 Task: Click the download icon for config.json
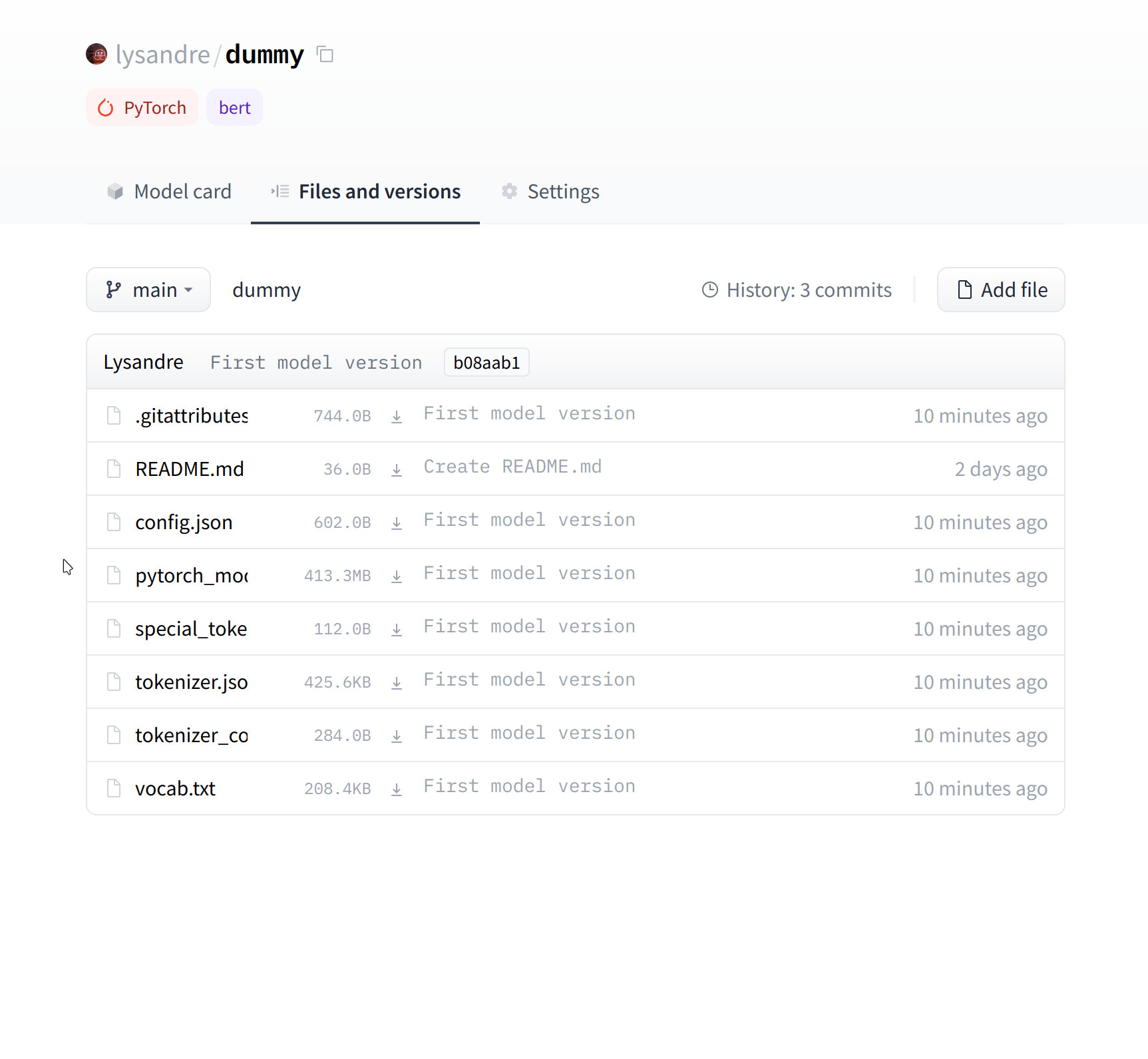(x=397, y=523)
